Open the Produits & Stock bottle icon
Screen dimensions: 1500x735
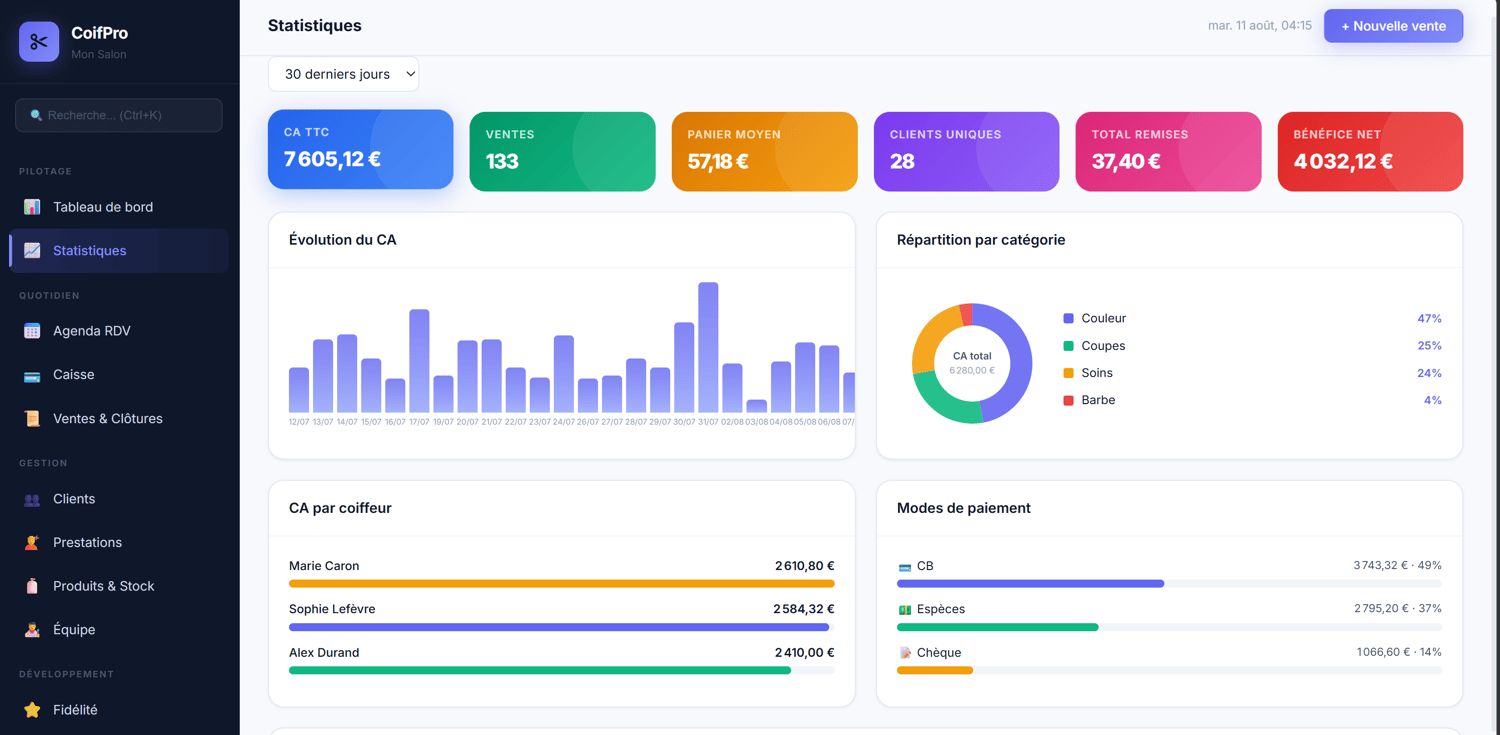coord(32,586)
